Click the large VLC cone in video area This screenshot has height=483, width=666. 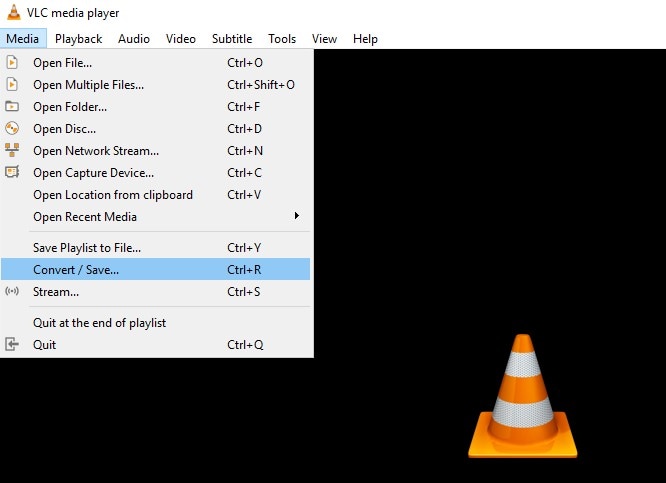pyautogui.click(x=523, y=396)
